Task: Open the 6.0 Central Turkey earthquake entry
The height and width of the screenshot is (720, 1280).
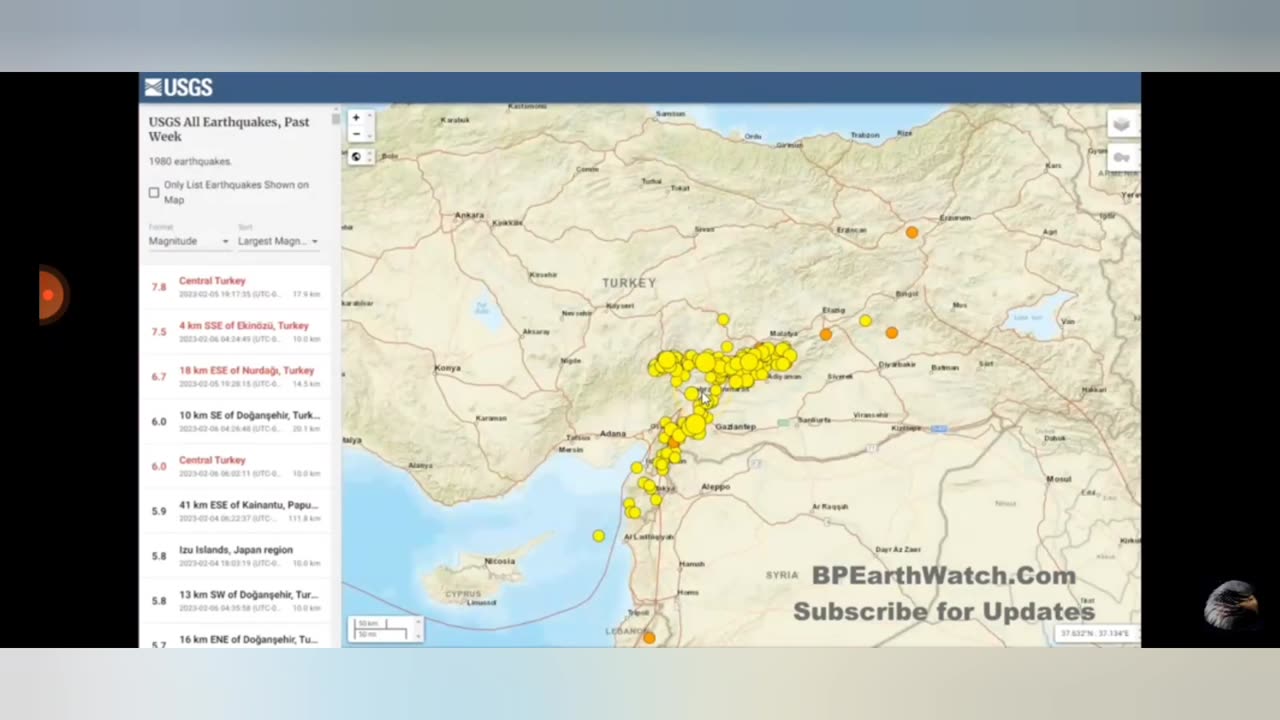Action: click(236, 466)
